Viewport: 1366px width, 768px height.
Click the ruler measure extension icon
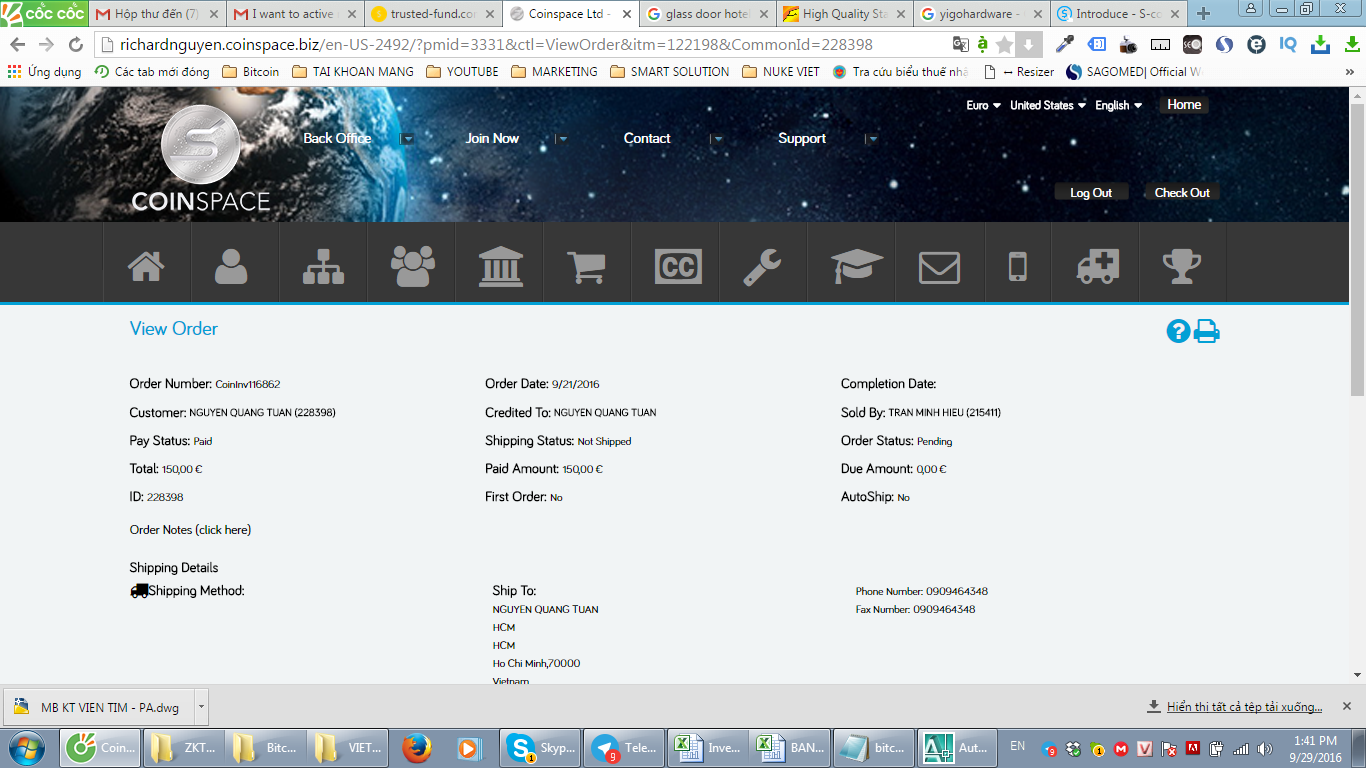1160,45
